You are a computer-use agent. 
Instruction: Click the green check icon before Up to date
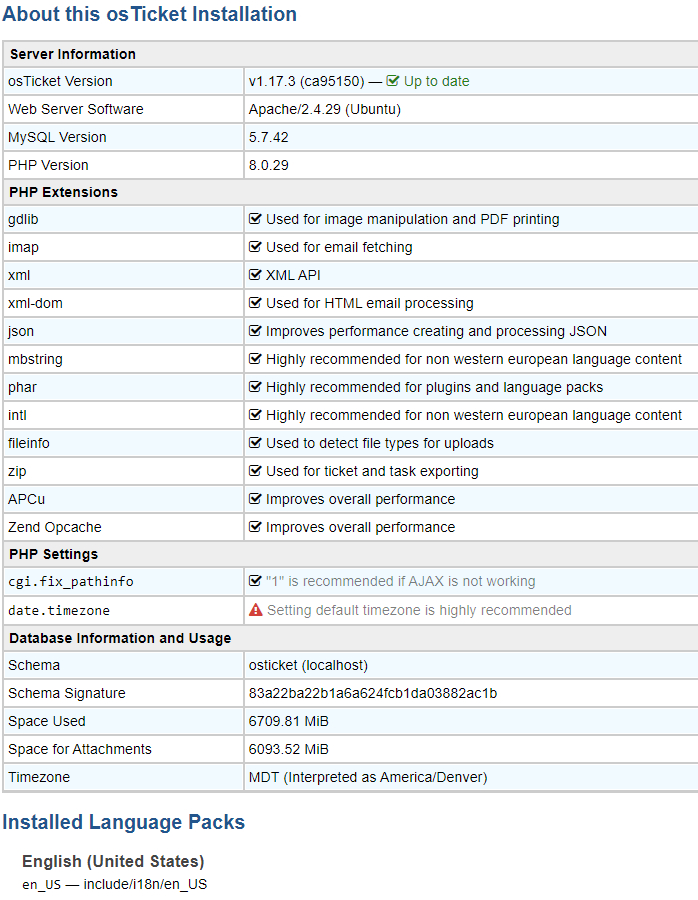click(x=393, y=81)
